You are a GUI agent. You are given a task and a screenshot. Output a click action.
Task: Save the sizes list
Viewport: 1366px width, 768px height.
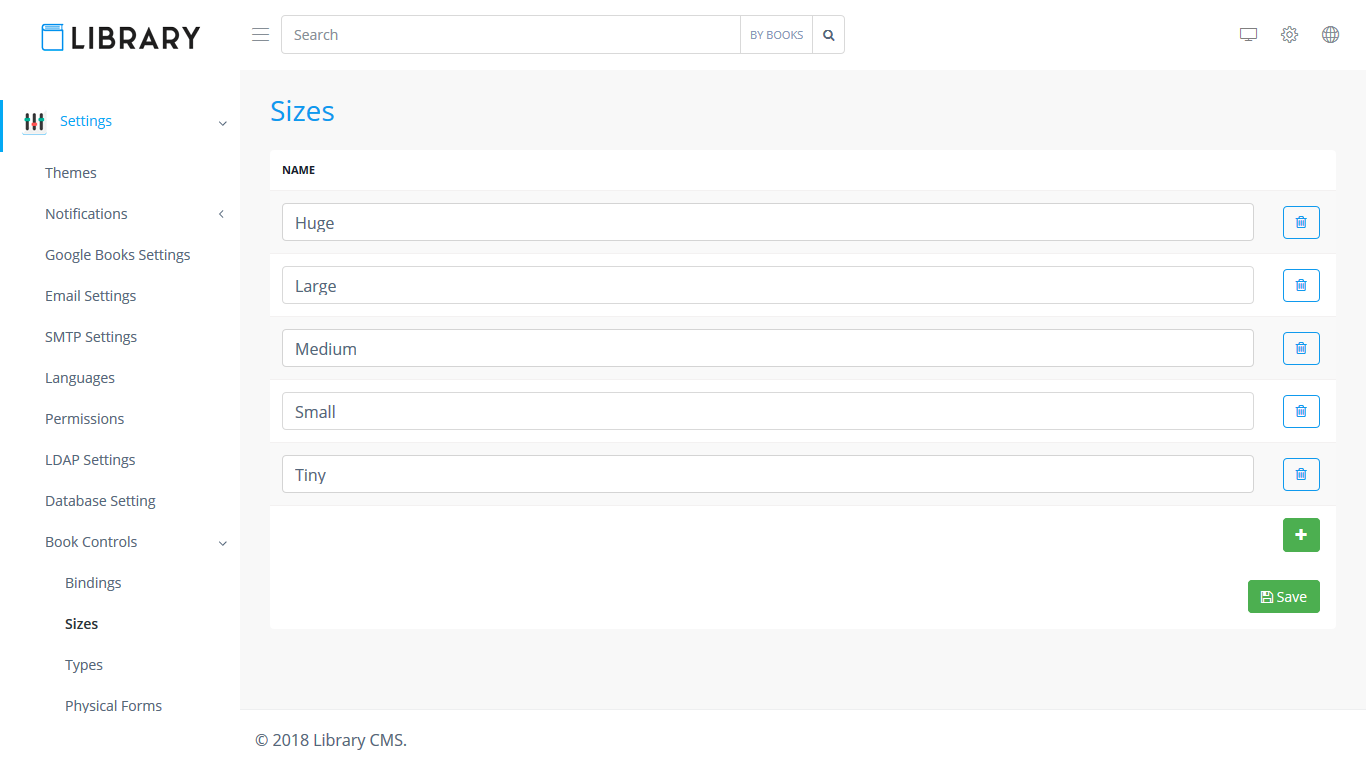(1283, 597)
